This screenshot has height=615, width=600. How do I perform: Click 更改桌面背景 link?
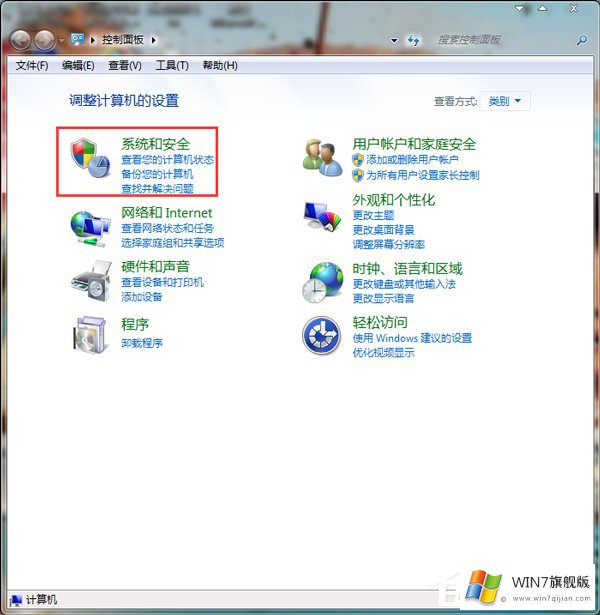pos(384,229)
